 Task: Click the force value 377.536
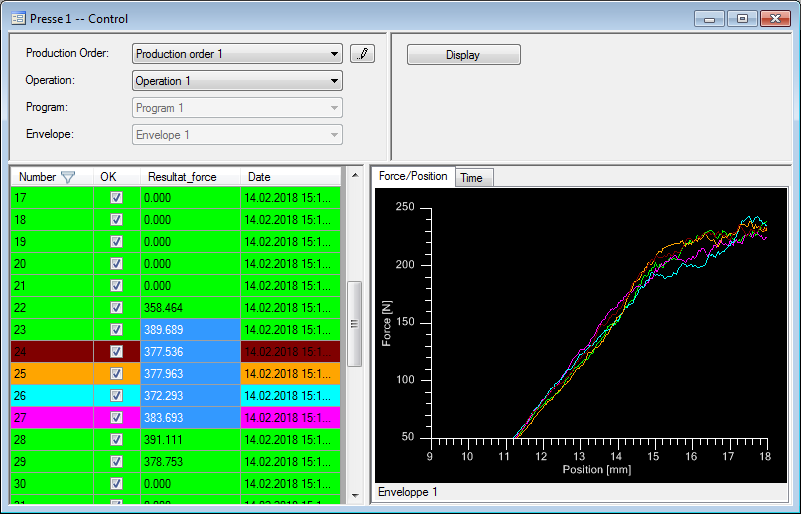[190, 352]
